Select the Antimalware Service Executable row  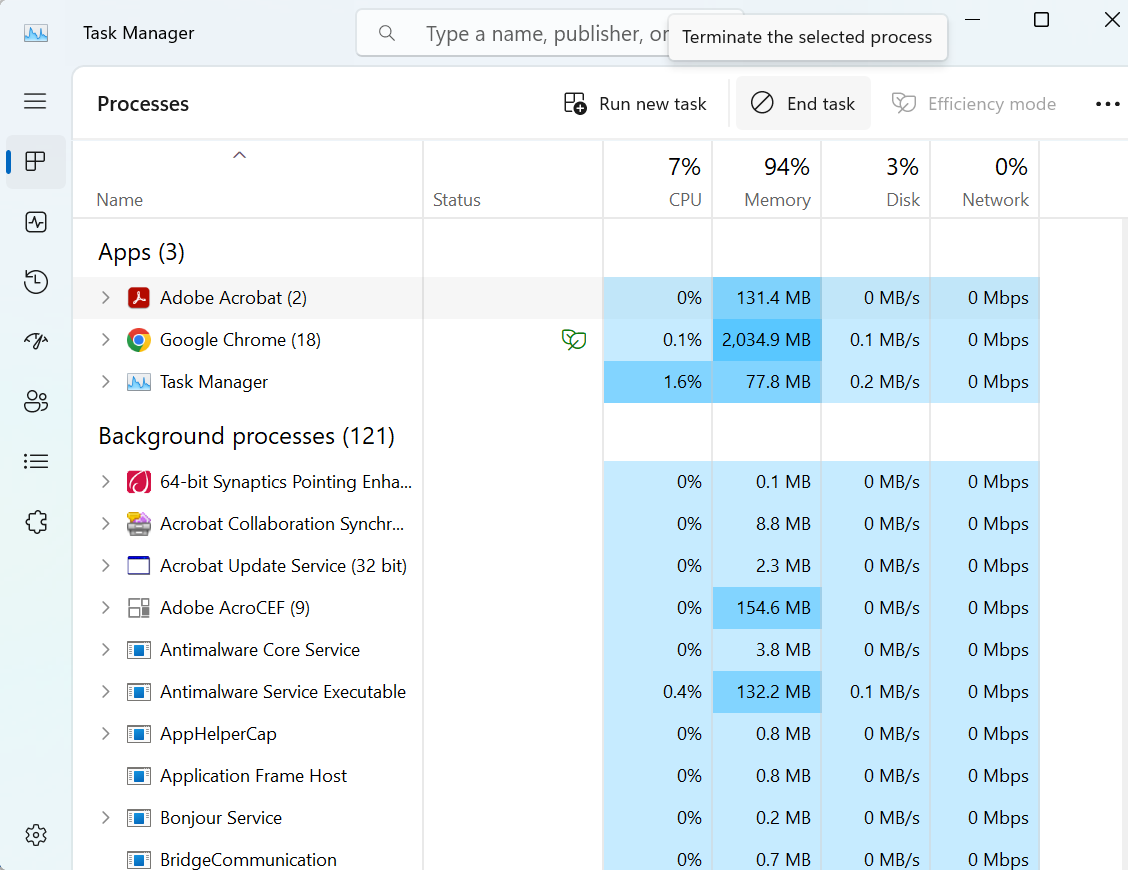(283, 692)
